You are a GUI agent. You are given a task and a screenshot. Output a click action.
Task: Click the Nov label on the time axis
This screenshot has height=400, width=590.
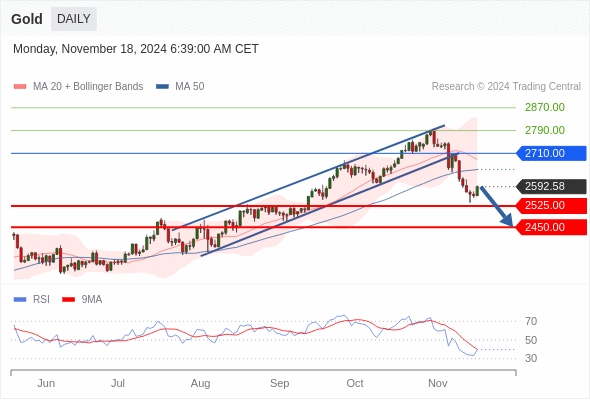tap(438, 383)
